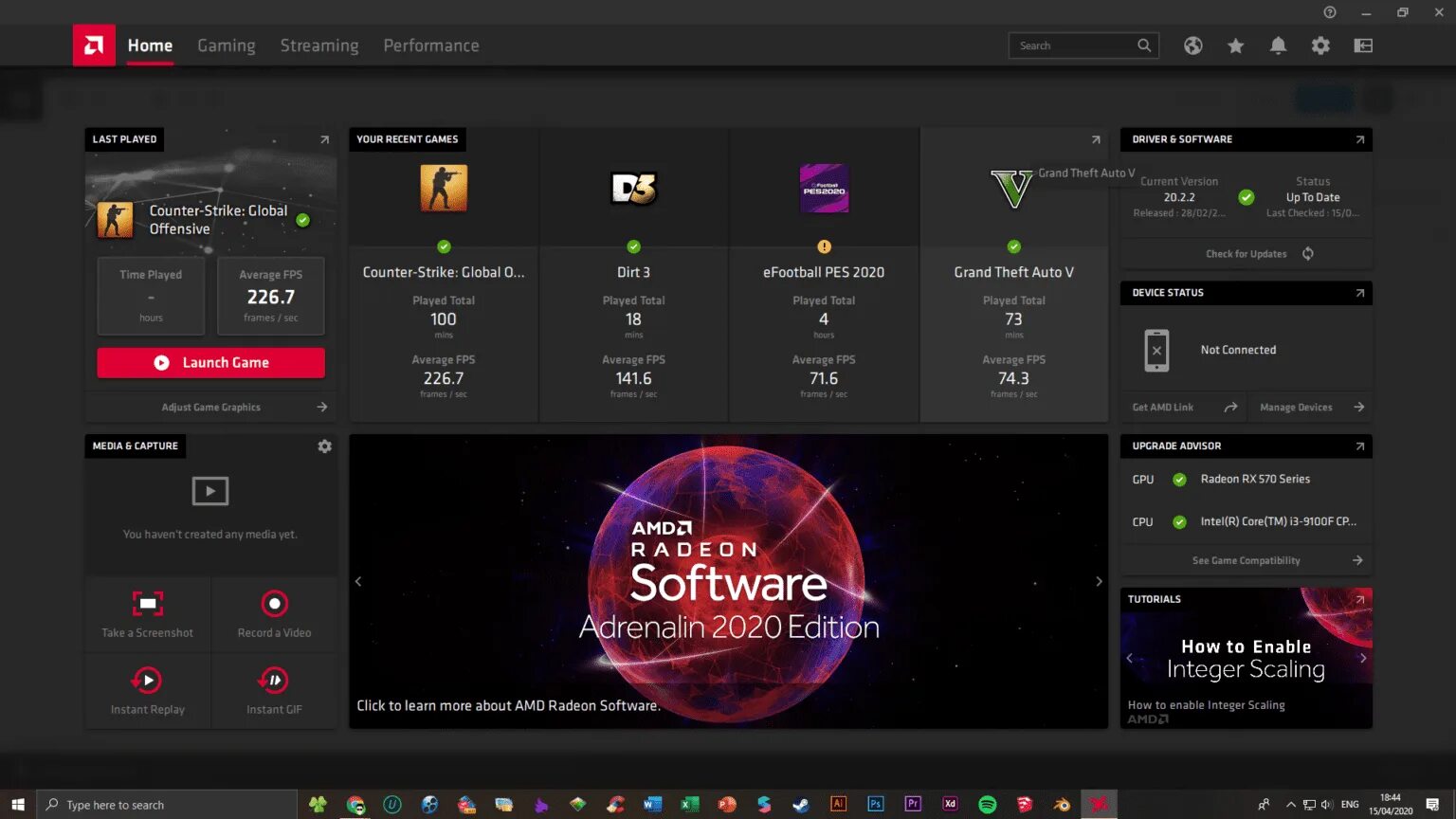Expand Tutorials panel arrow
Image resolution: width=1456 pixels, height=819 pixels.
coord(1360,599)
